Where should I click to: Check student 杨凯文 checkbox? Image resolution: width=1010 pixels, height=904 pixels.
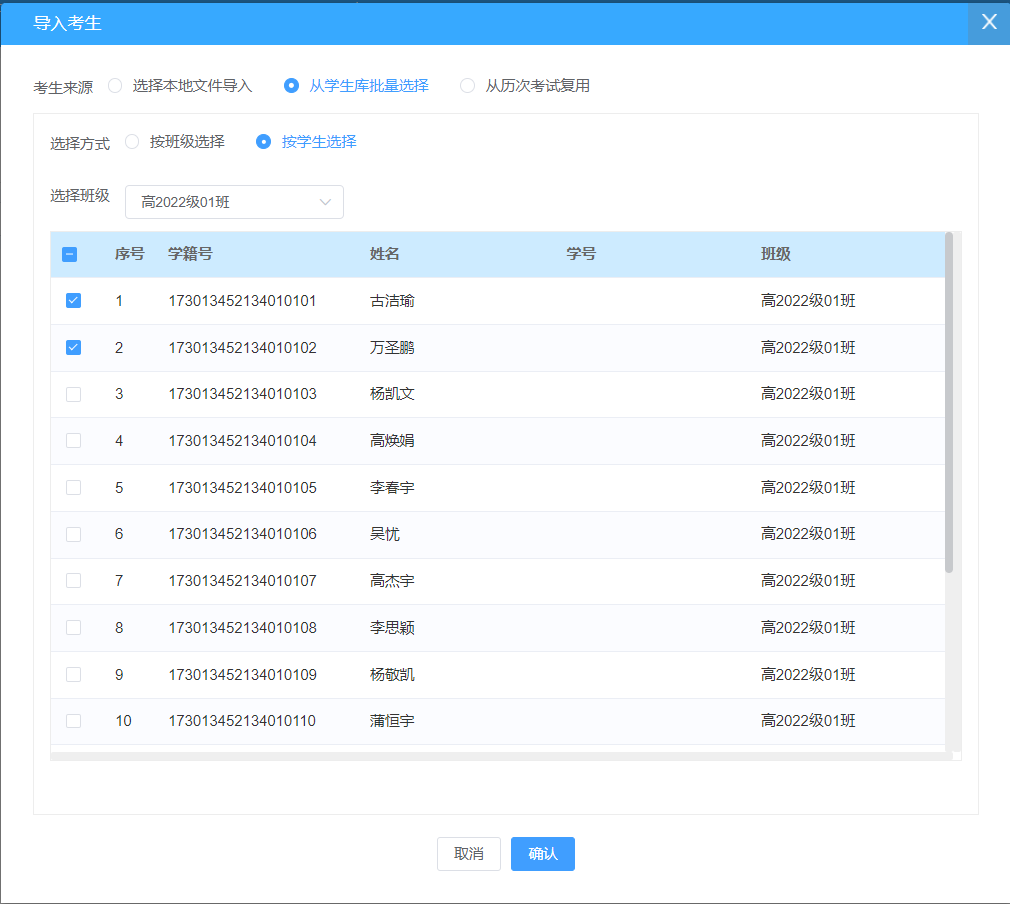tap(73, 394)
